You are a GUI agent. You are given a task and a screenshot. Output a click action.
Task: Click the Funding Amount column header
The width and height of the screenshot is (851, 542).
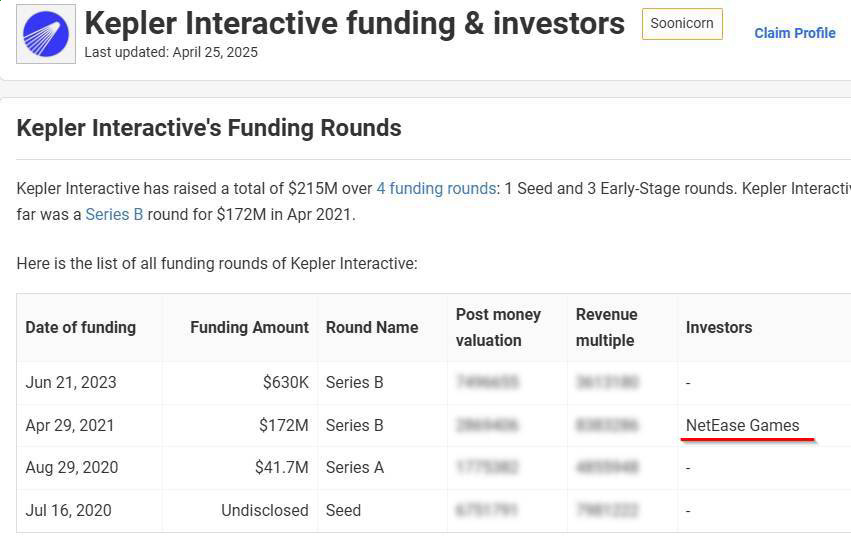pos(249,327)
